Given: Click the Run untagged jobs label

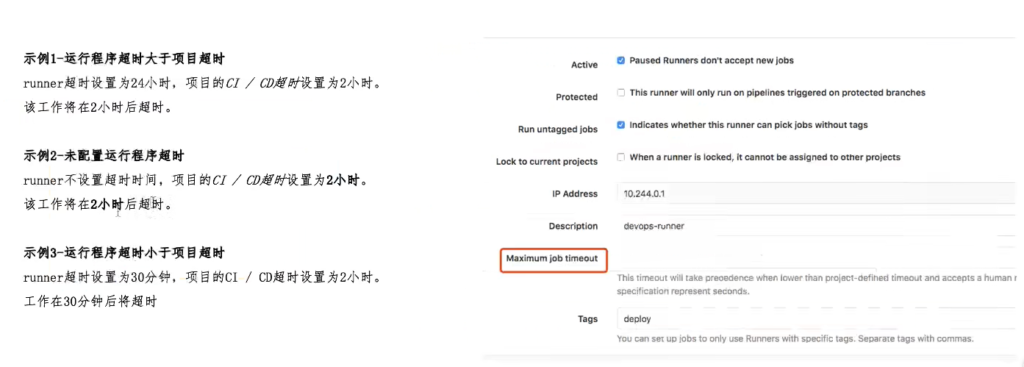Looking at the screenshot, I should coord(558,129).
